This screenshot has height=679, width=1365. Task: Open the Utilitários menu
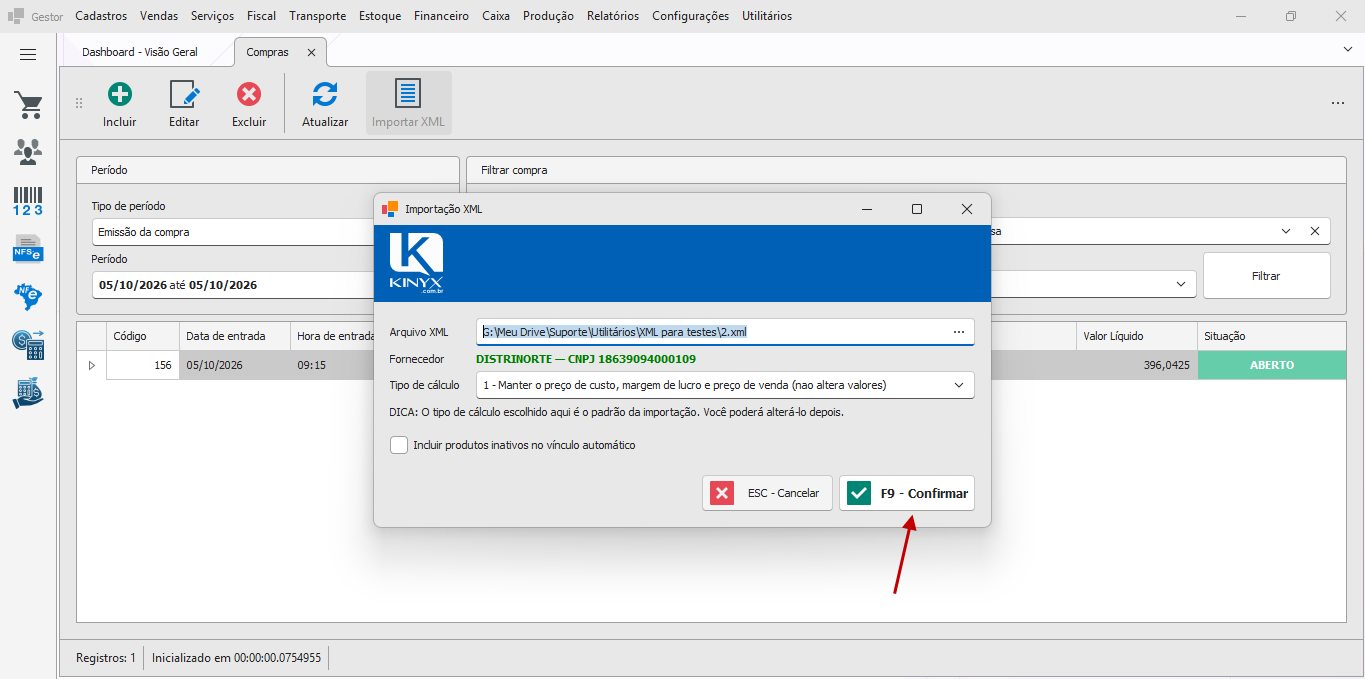tap(767, 16)
